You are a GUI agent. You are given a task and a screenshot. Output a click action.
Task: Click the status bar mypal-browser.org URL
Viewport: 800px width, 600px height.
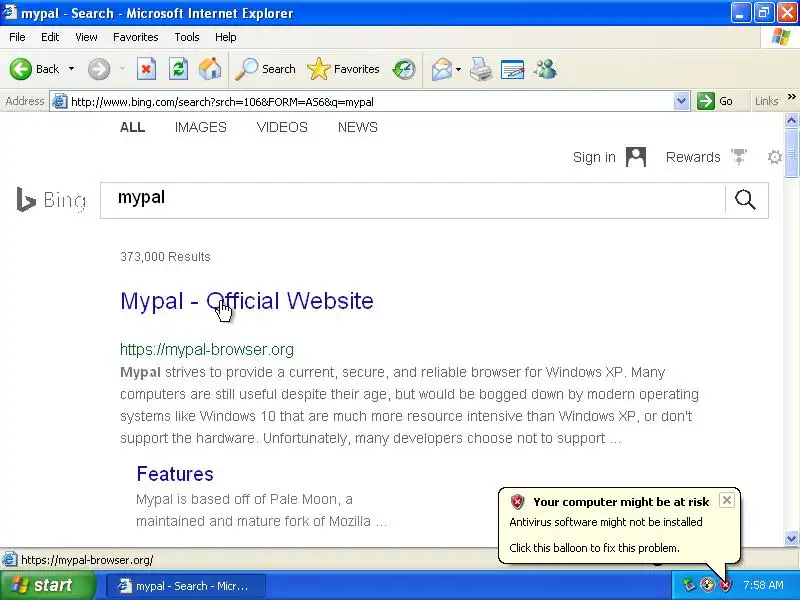click(x=87, y=560)
